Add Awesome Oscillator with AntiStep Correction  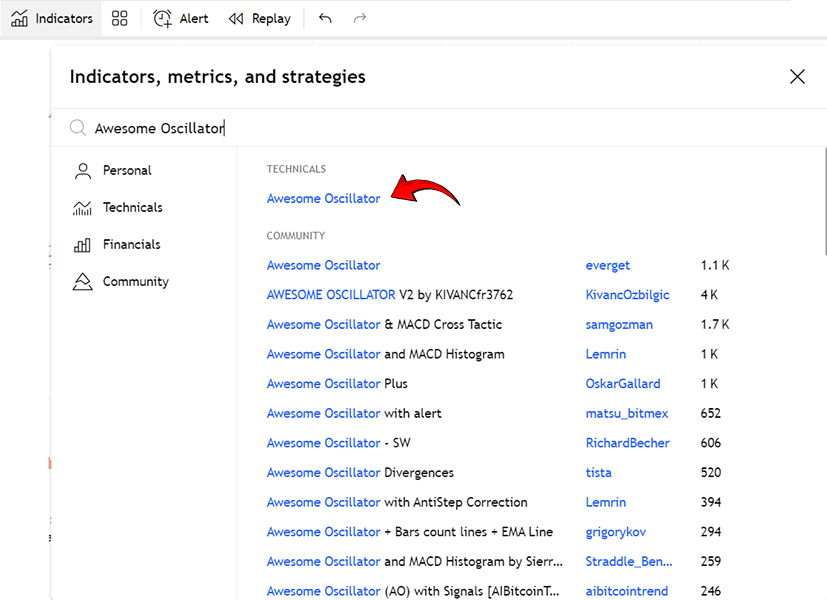[396, 503]
